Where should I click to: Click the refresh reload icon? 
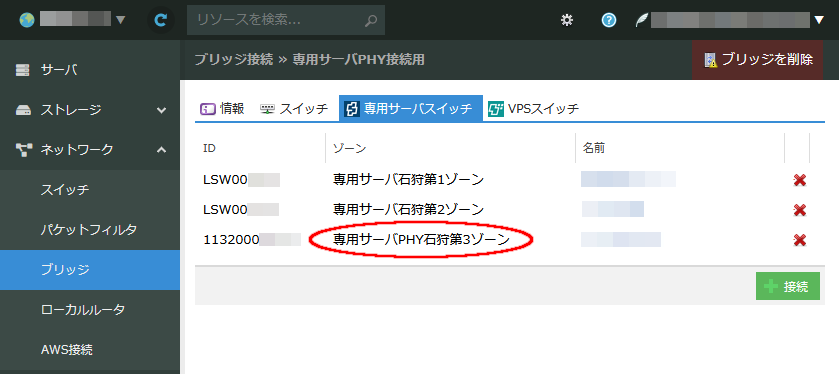point(161,20)
